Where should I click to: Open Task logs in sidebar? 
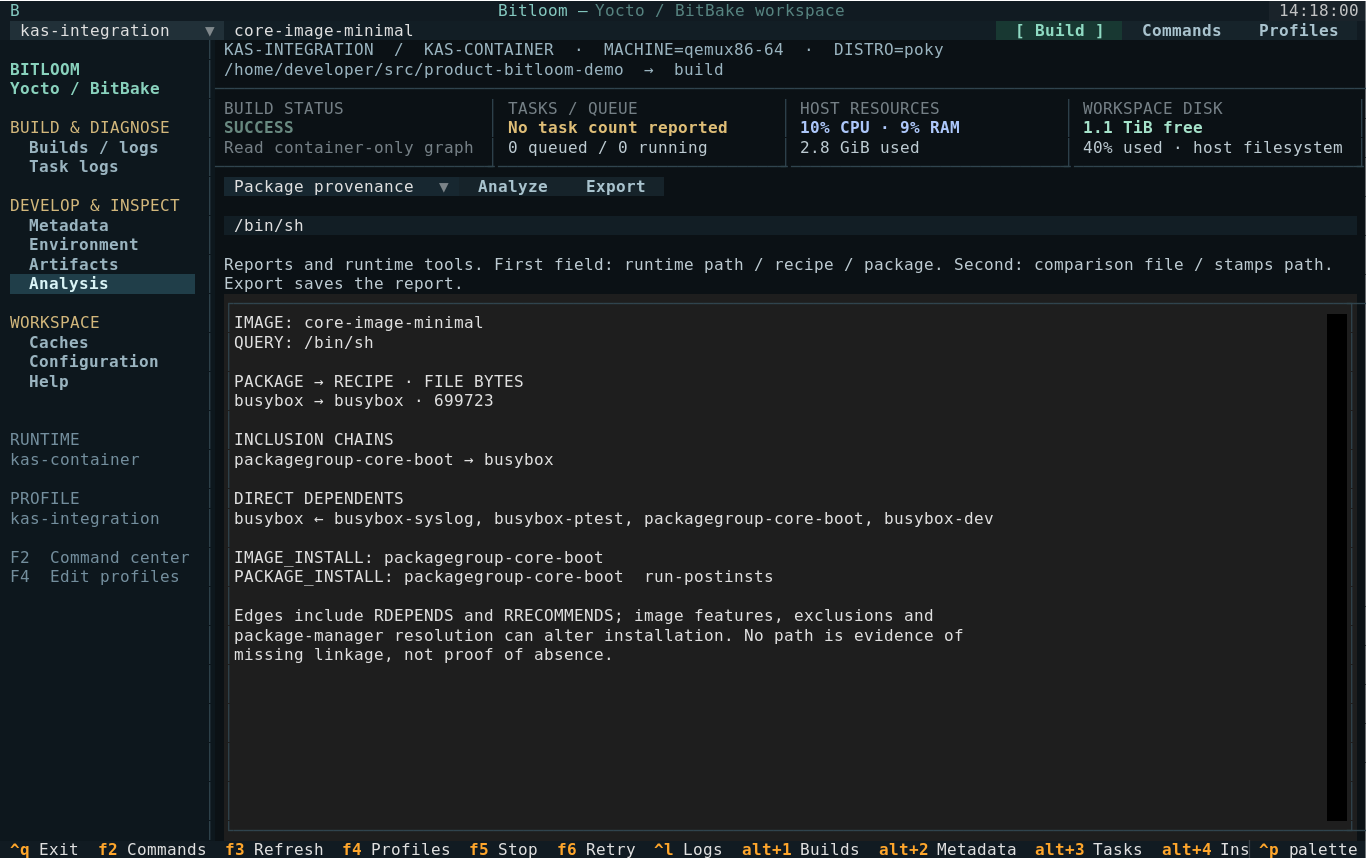tap(73, 167)
